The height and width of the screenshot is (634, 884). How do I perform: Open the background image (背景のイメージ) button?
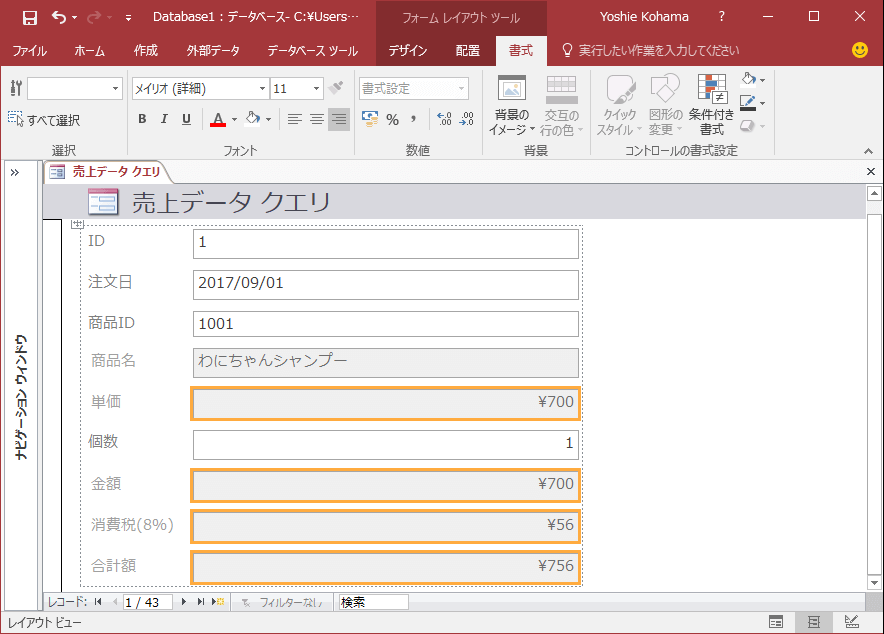[x=511, y=106]
